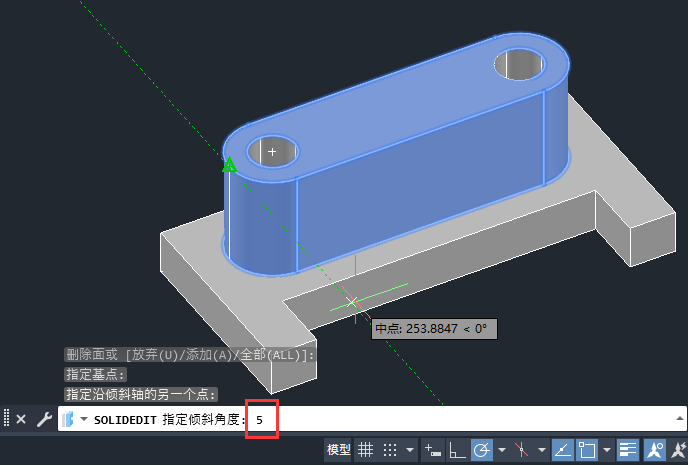
Task: Open polar tracking angle dropdown
Action: click(x=502, y=450)
